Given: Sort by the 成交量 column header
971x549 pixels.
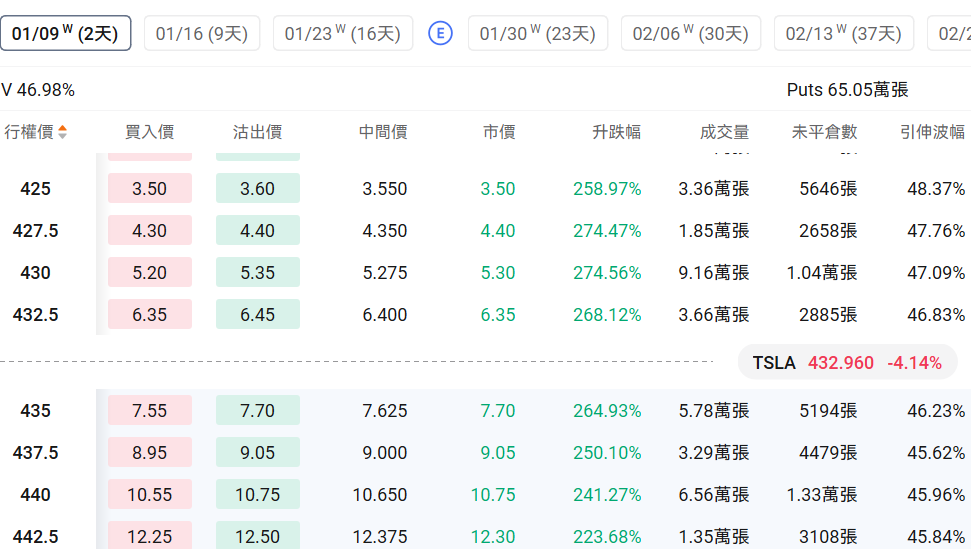Looking at the screenshot, I should (x=724, y=132).
